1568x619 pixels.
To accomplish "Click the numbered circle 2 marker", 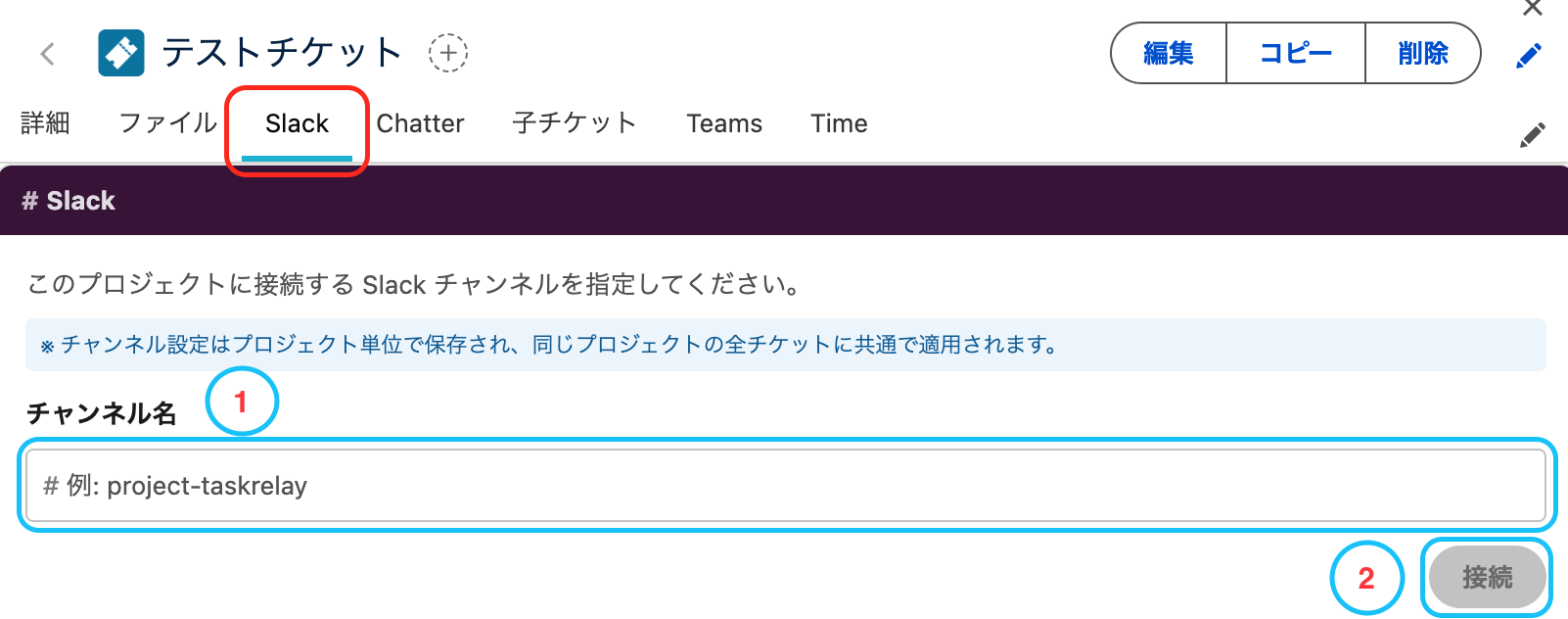I will 1366,578.
